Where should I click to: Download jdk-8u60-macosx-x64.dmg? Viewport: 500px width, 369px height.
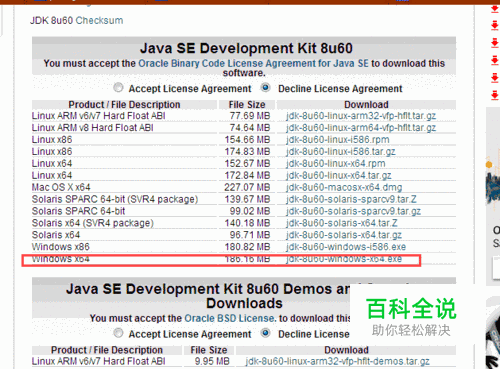(x=344, y=187)
